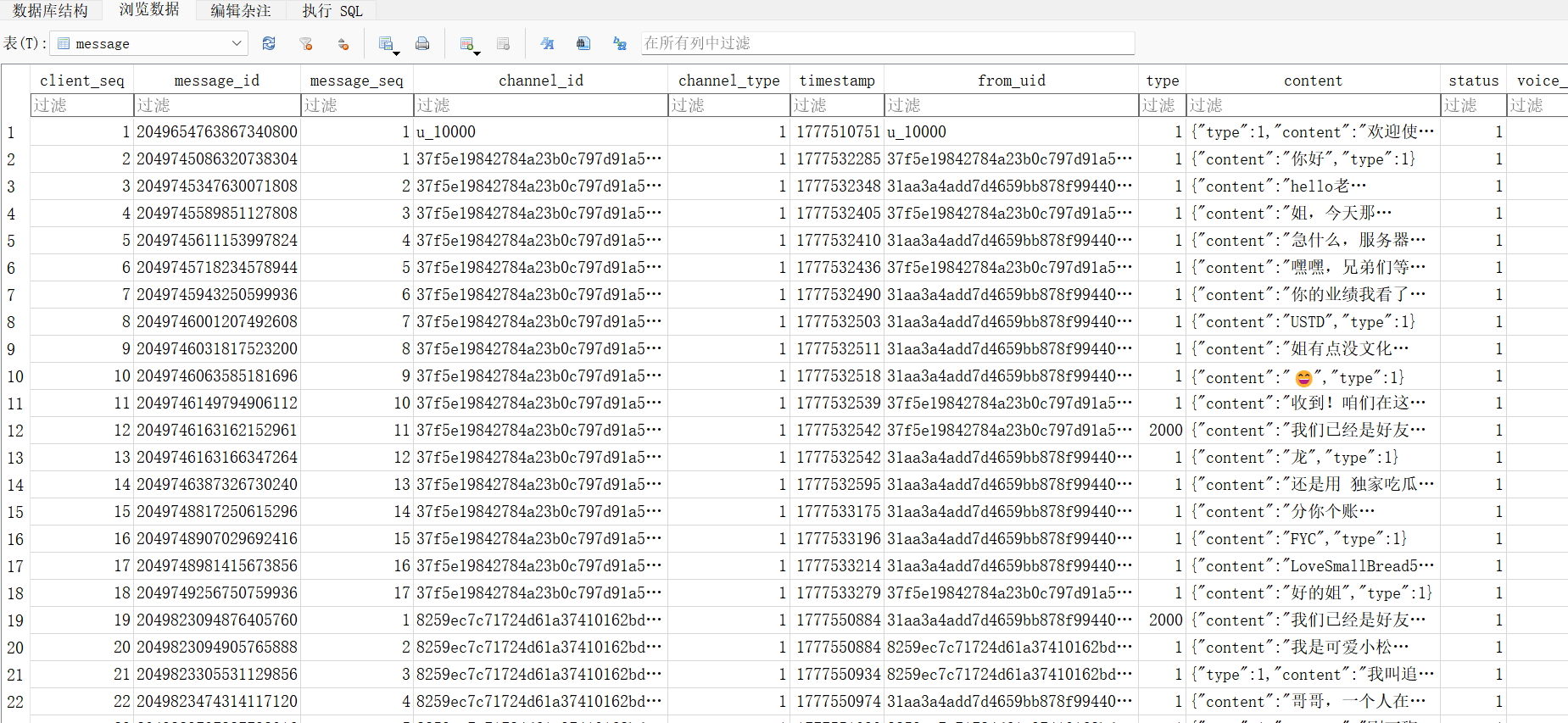Select content cell 我是可爱小松
The image size is (1568, 723).
pyautogui.click(x=1314, y=648)
